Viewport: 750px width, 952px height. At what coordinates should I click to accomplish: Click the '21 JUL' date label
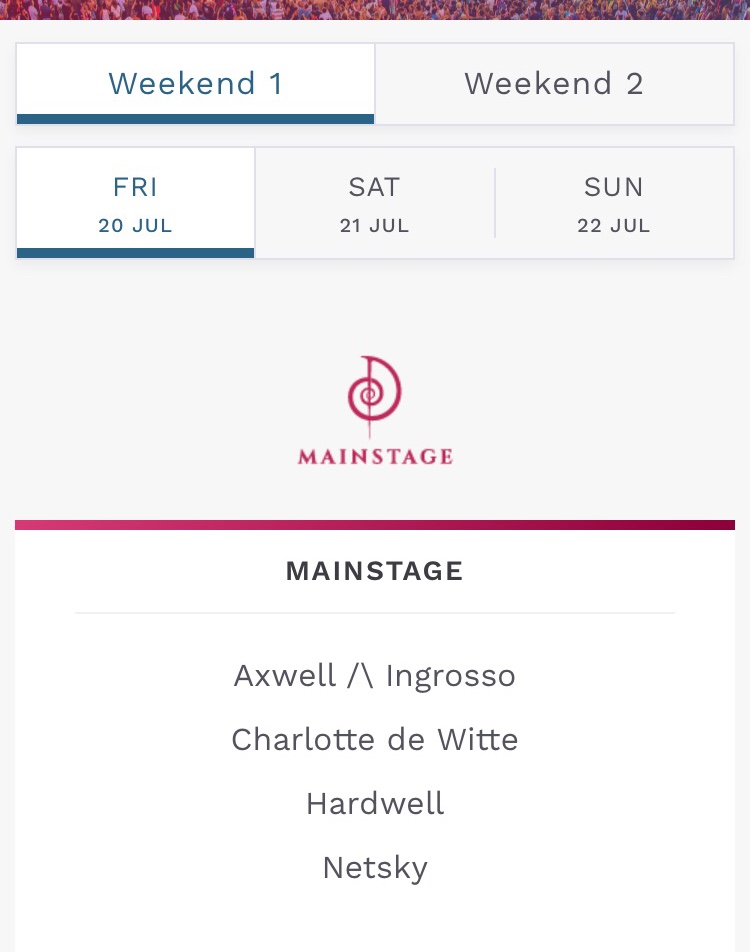click(375, 225)
